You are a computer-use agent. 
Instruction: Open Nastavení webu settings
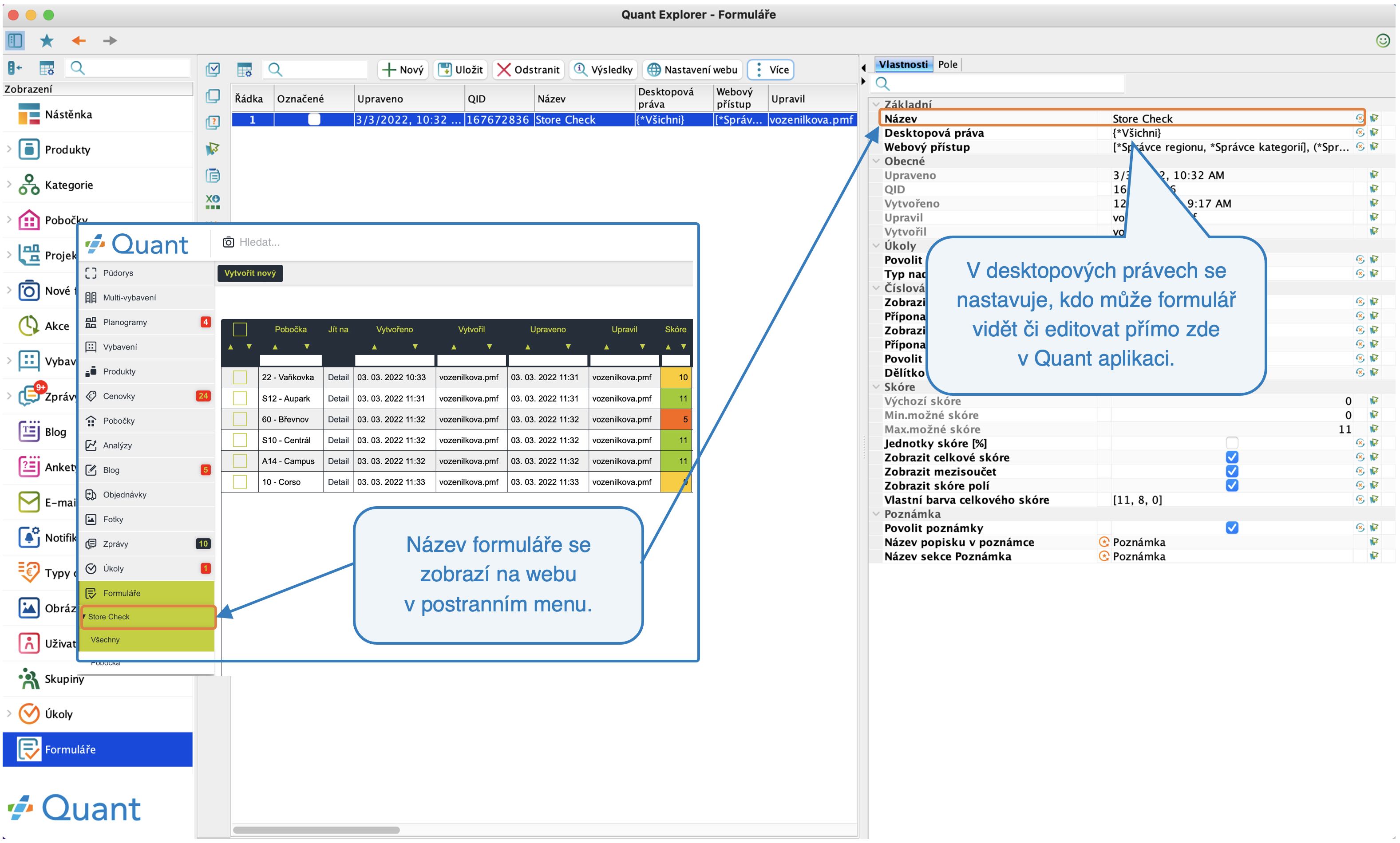pyautogui.click(x=692, y=69)
